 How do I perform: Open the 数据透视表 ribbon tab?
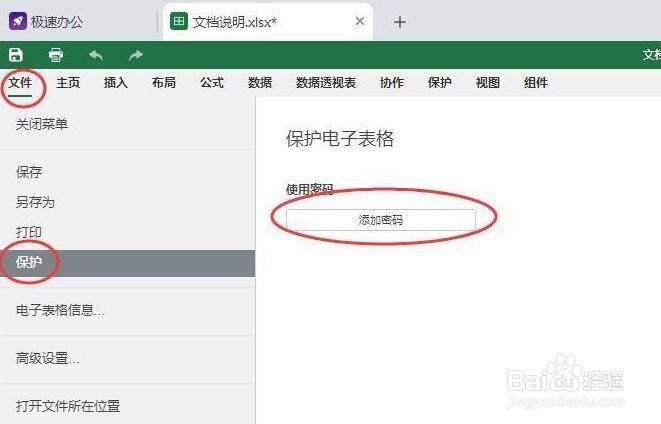pos(326,83)
